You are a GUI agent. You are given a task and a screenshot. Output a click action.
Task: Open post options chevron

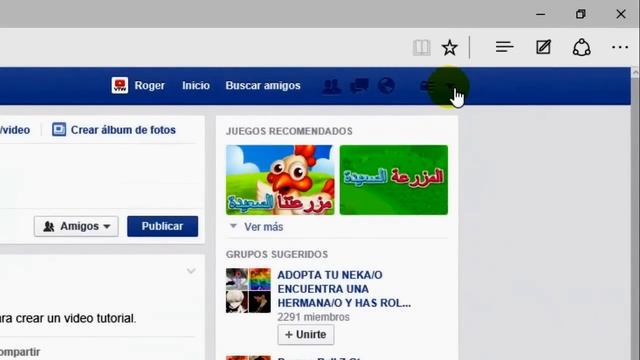(x=191, y=271)
